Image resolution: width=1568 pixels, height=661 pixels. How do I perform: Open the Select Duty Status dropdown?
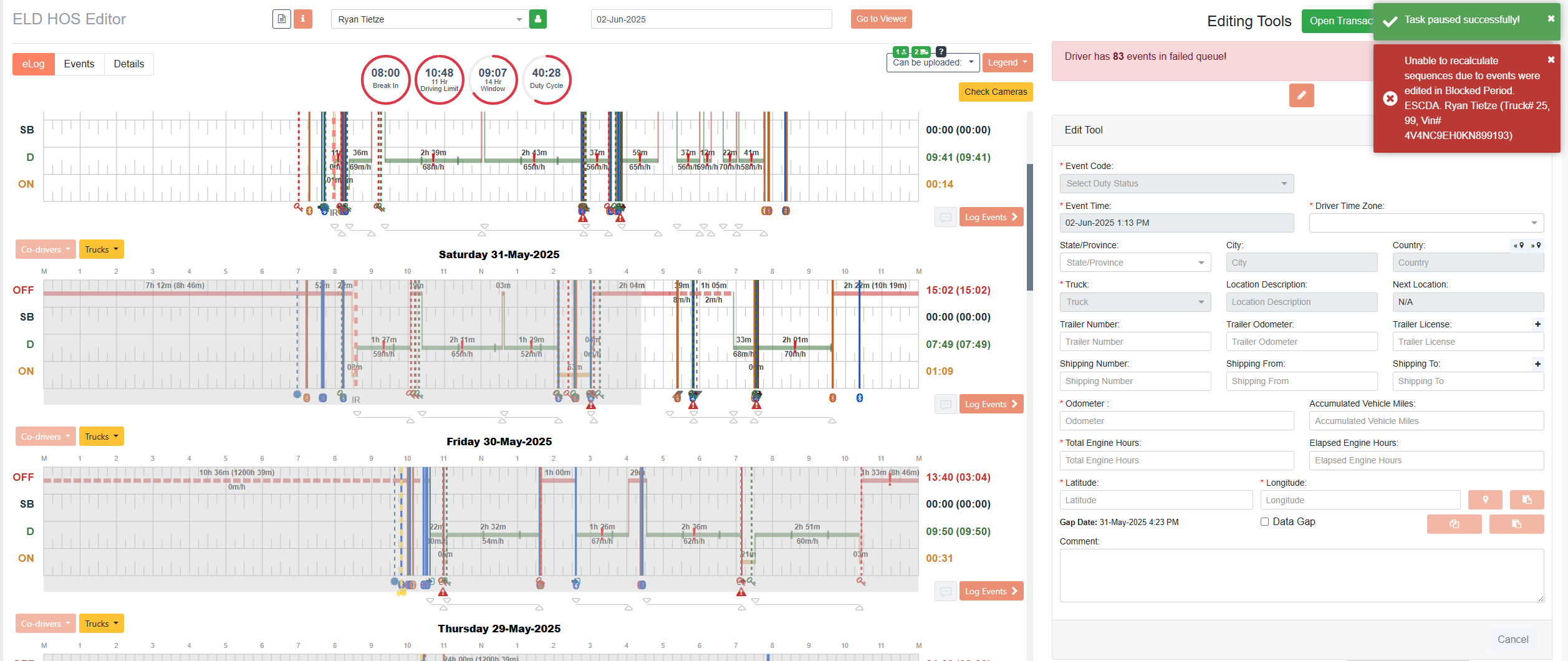point(1176,183)
